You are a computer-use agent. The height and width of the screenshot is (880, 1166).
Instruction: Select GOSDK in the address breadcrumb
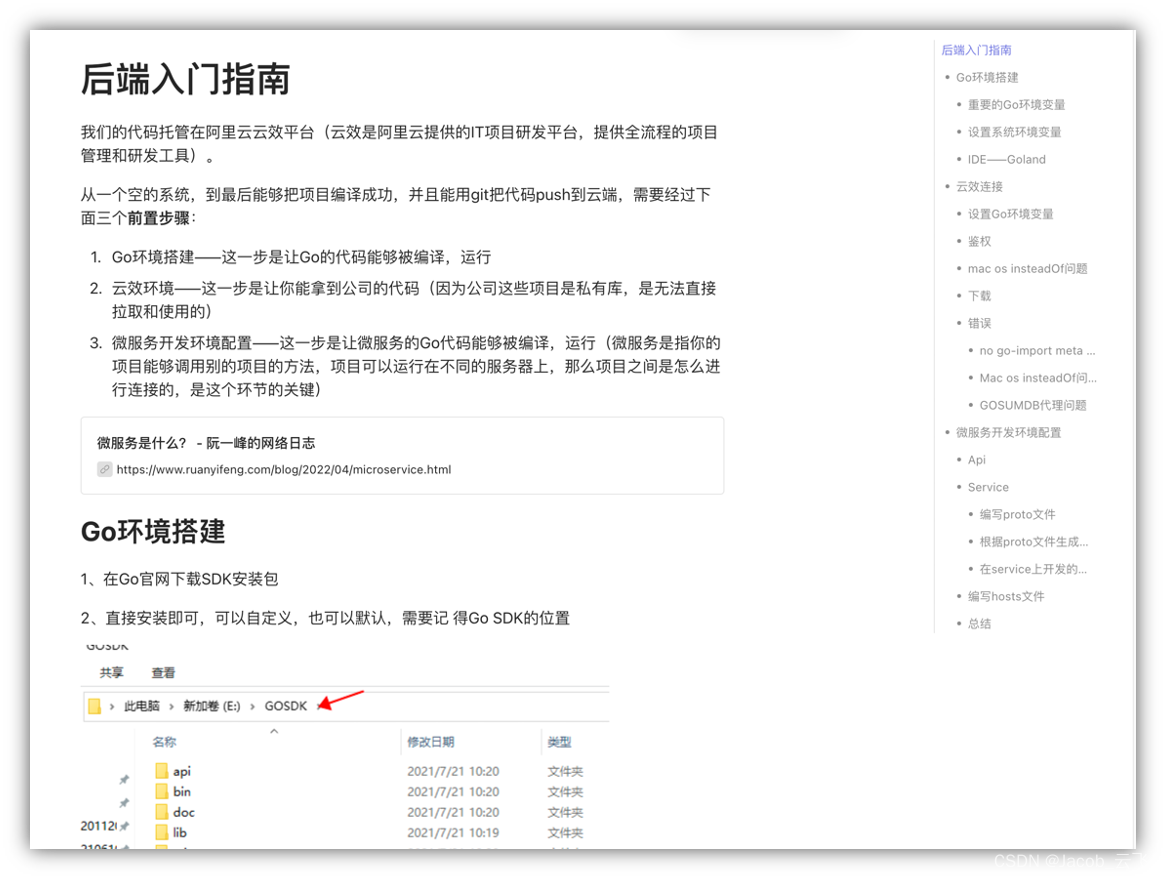coord(286,706)
